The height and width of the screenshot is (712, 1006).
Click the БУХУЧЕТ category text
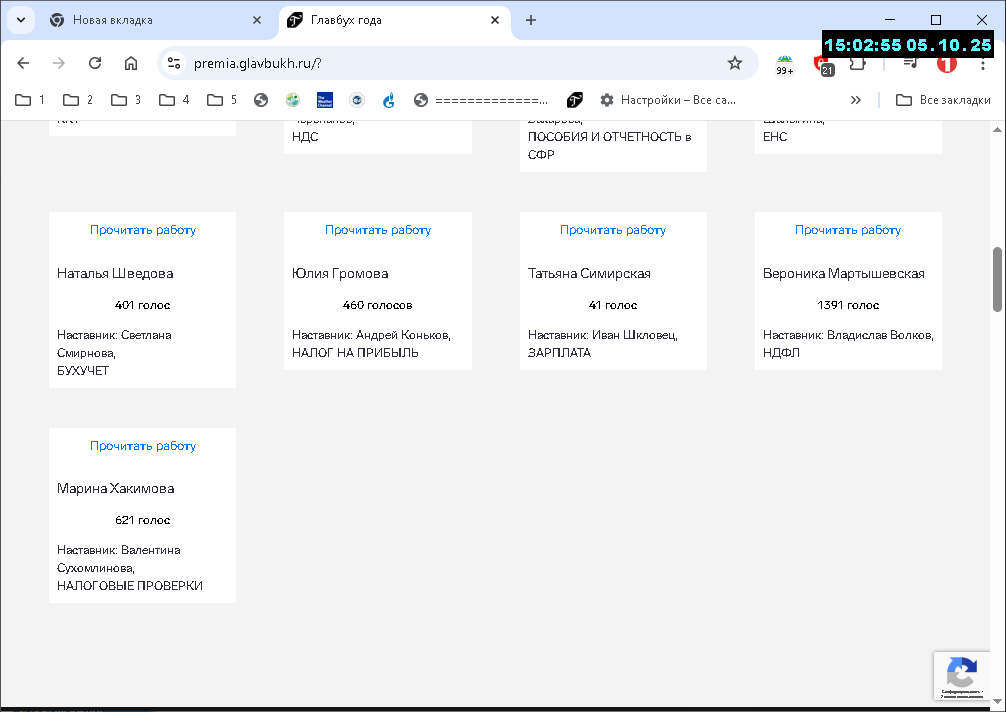[83, 371]
